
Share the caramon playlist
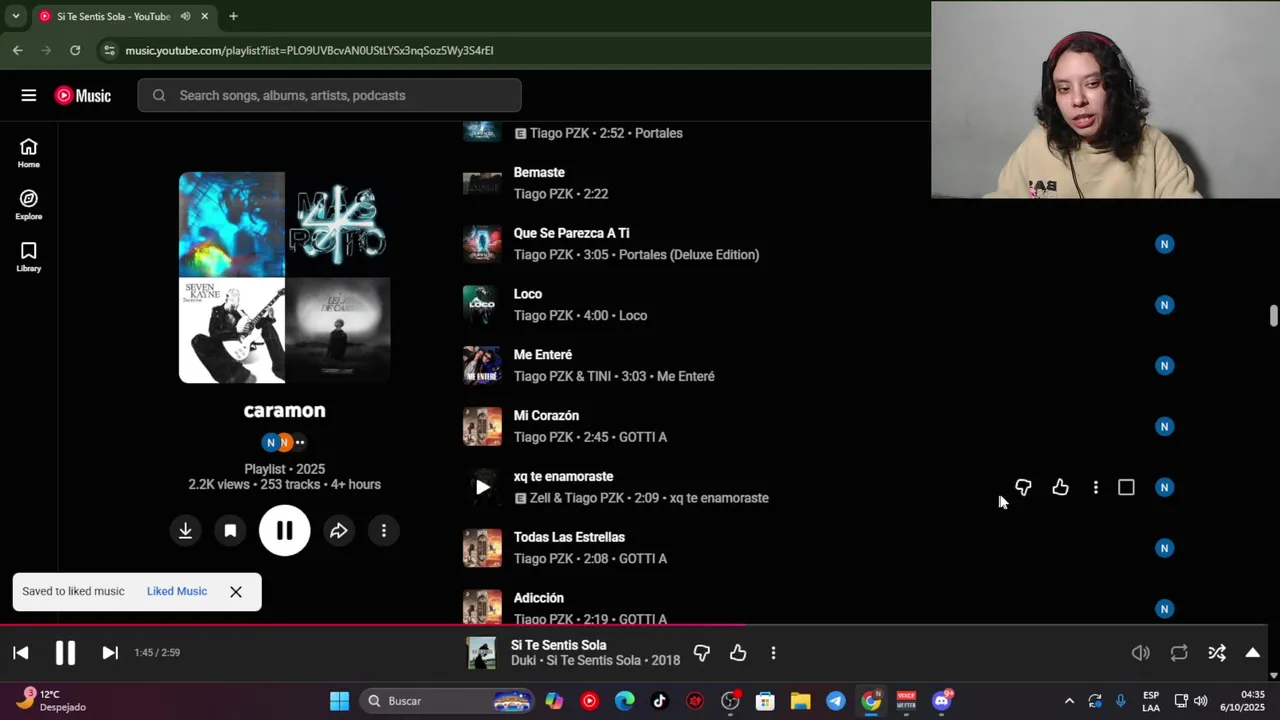pyautogui.click(x=339, y=531)
